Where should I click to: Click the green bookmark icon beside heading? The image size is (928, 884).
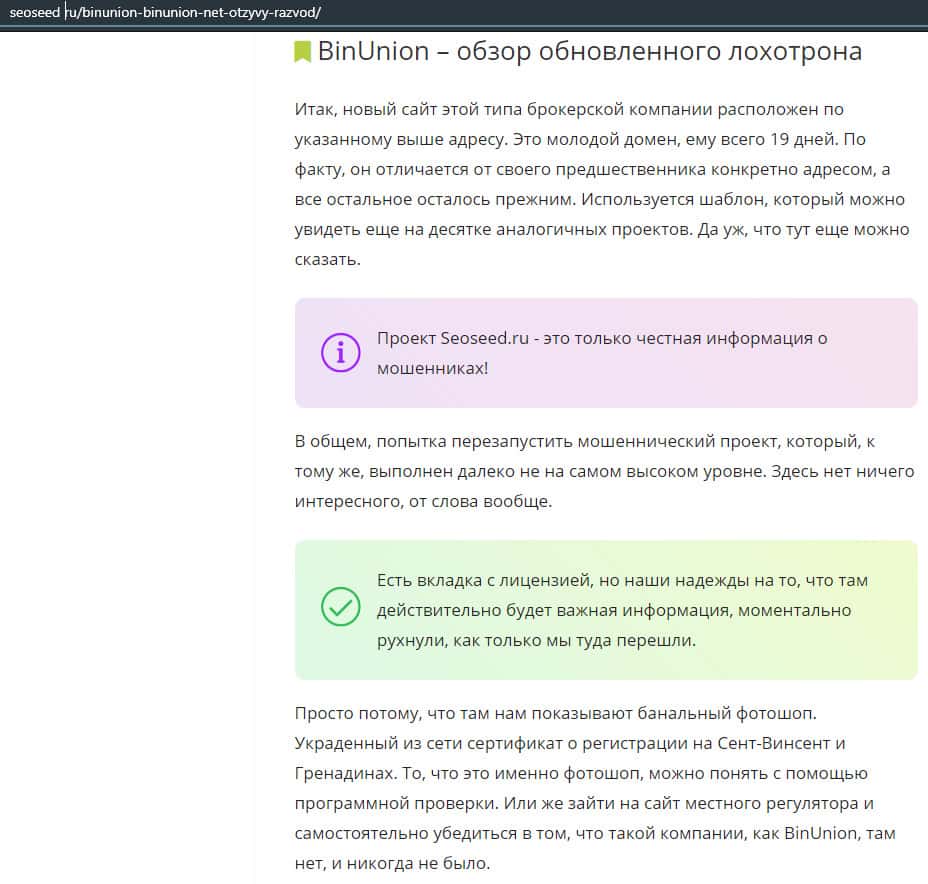[302, 51]
